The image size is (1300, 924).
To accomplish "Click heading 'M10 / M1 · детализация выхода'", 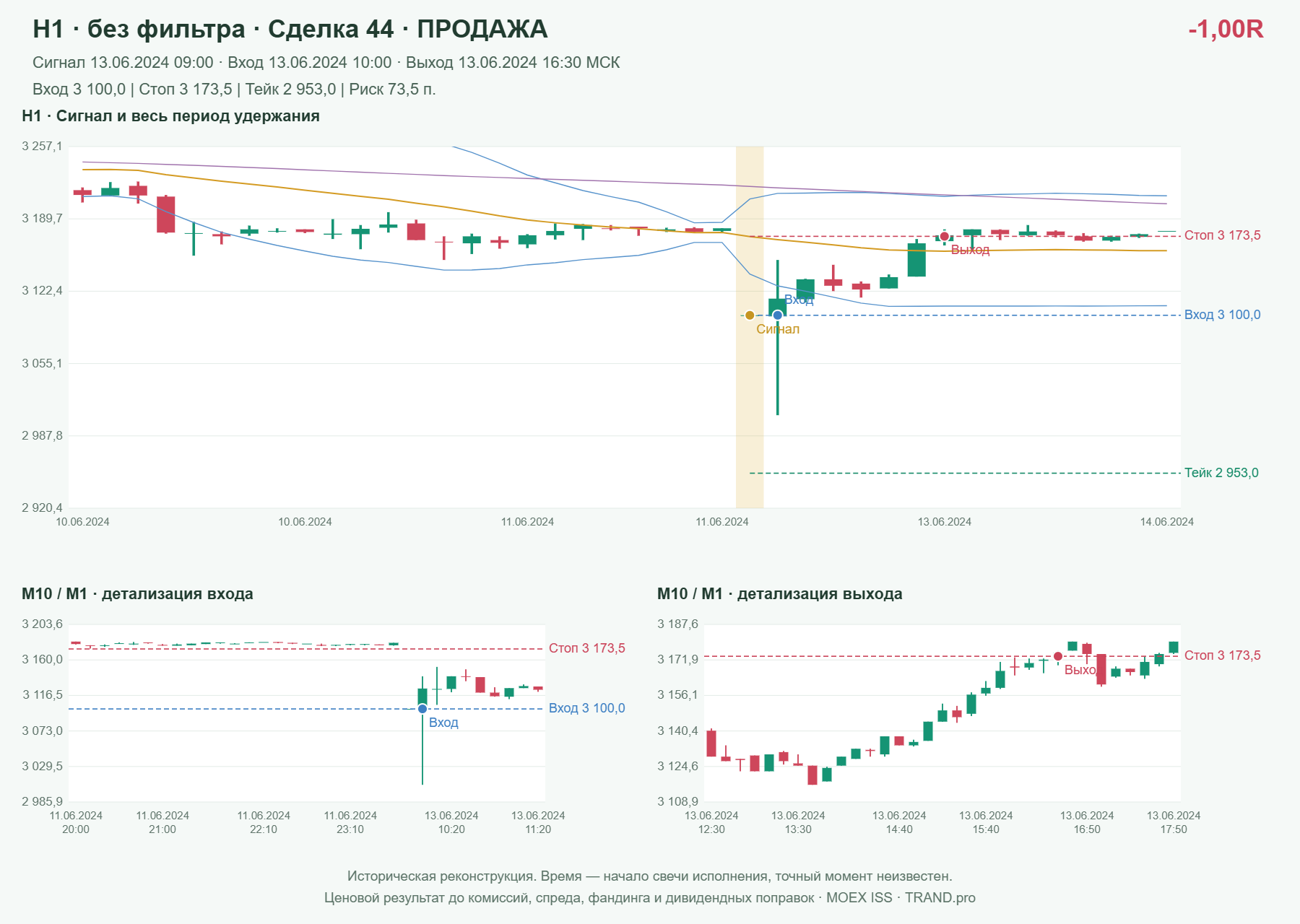I will 780,594.
